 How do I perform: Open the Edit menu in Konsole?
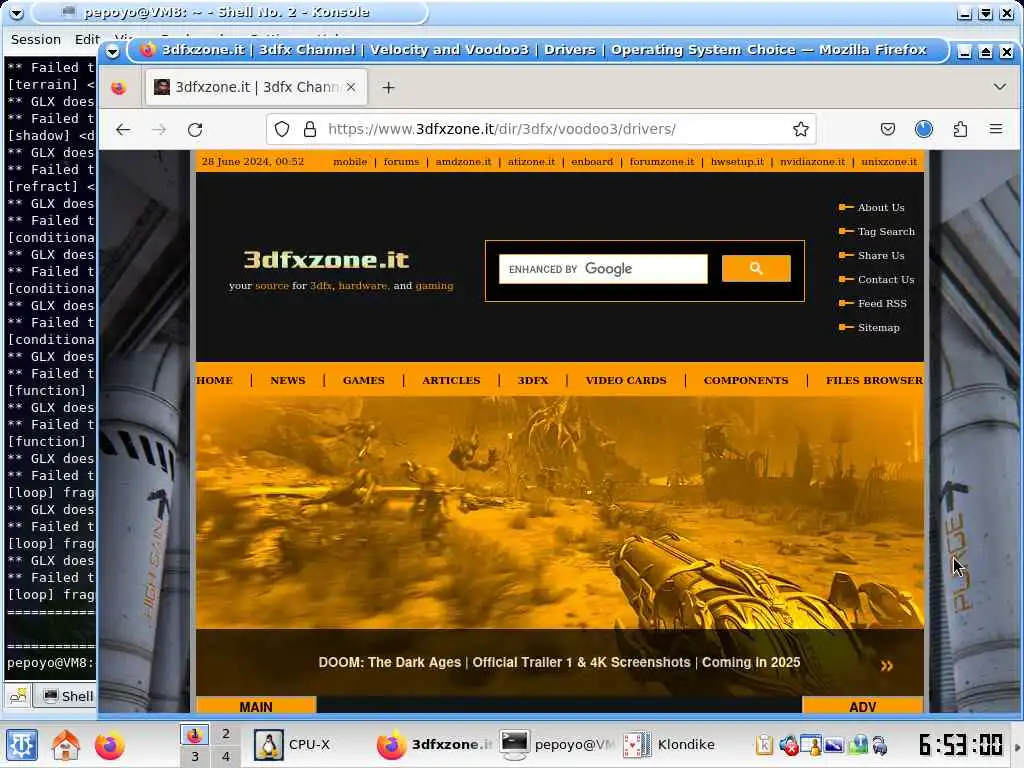(x=86, y=40)
